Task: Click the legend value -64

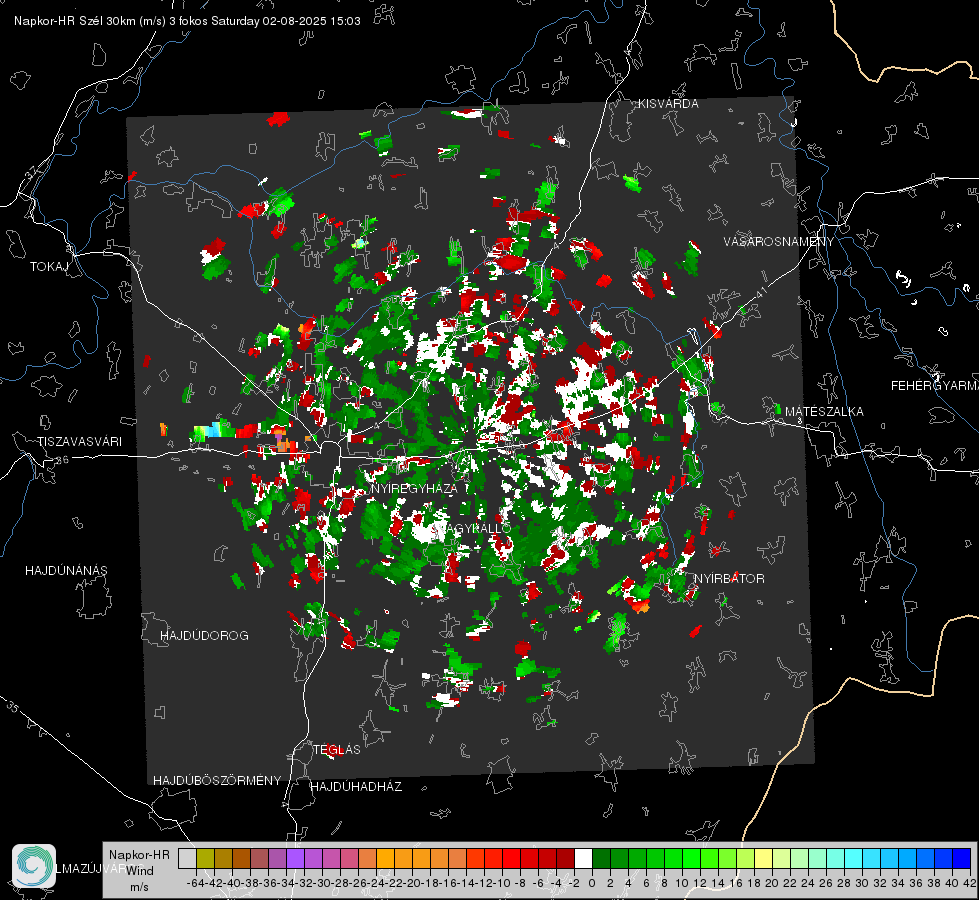Action: pyautogui.click(x=195, y=883)
